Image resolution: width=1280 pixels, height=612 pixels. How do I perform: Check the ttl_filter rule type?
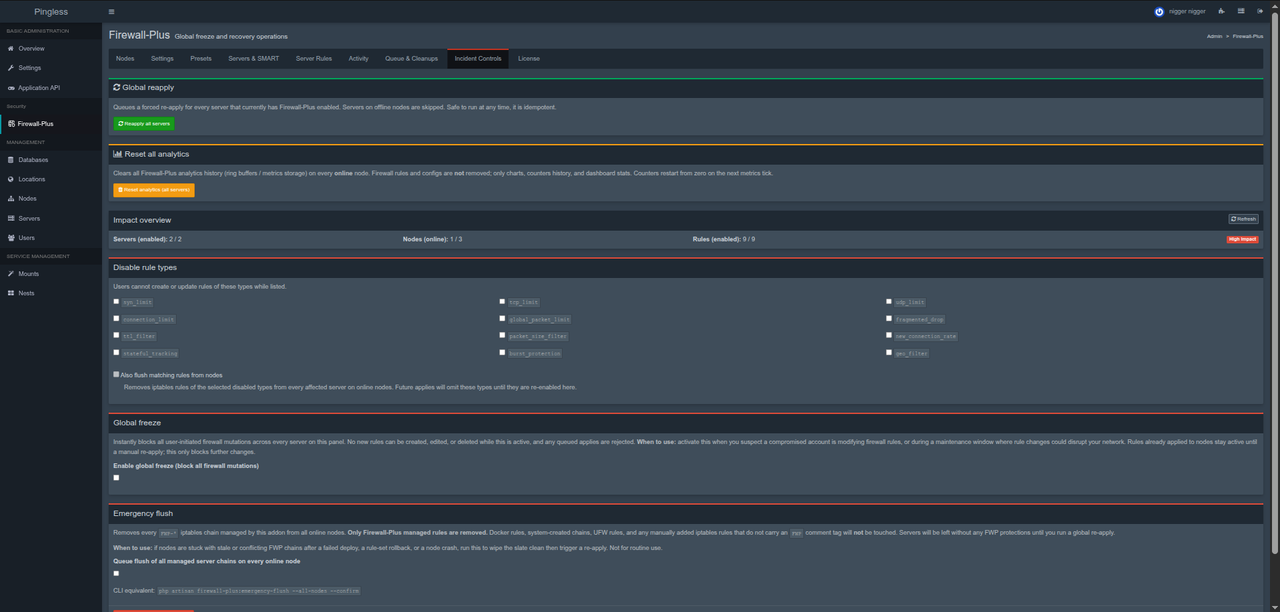pyautogui.click(x=116, y=335)
